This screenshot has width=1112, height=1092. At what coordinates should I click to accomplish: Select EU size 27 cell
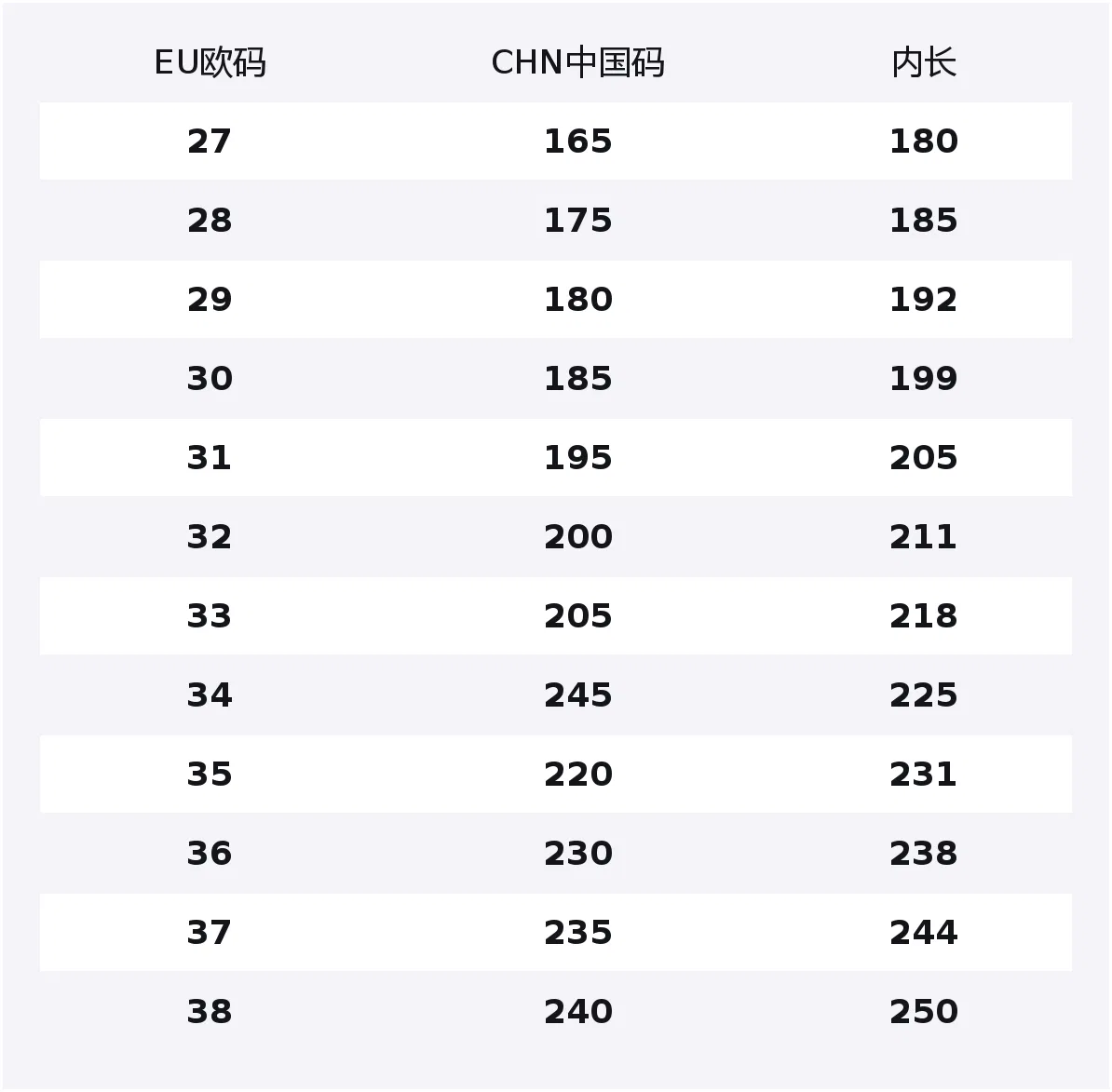pyautogui.click(x=210, y=142)
